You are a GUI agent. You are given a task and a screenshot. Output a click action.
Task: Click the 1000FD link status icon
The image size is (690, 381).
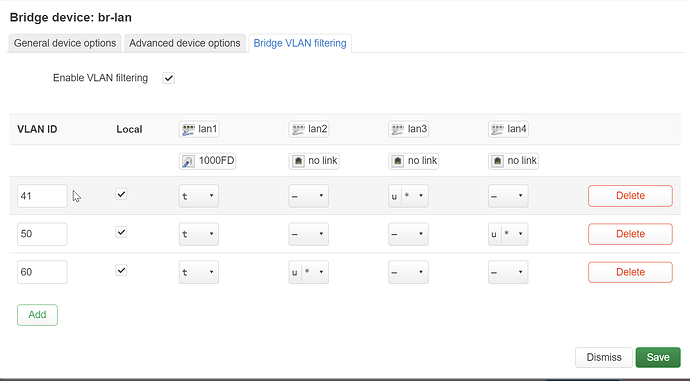[x=188, y=161]
